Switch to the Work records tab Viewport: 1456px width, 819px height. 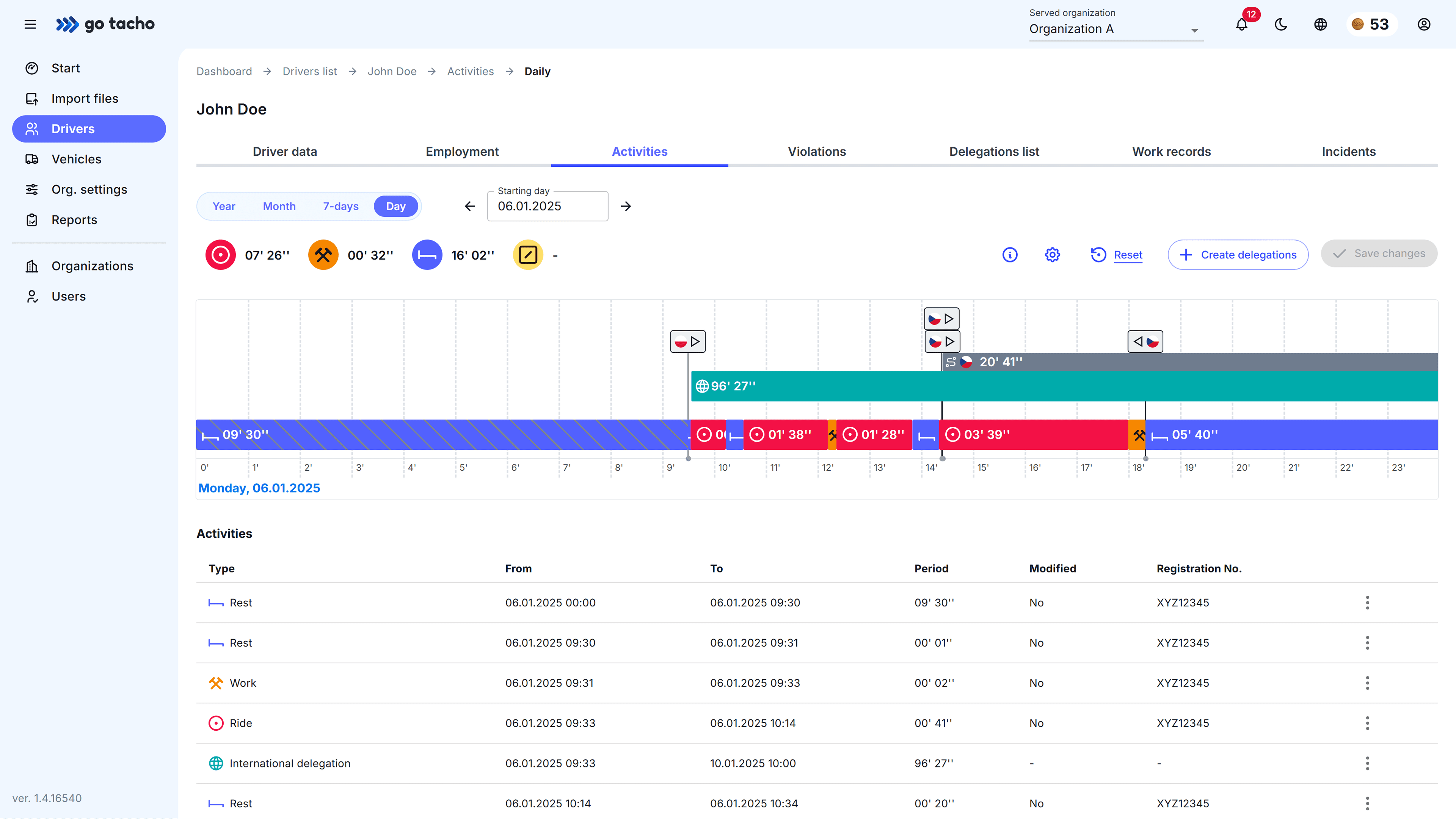coord(1171,151)
